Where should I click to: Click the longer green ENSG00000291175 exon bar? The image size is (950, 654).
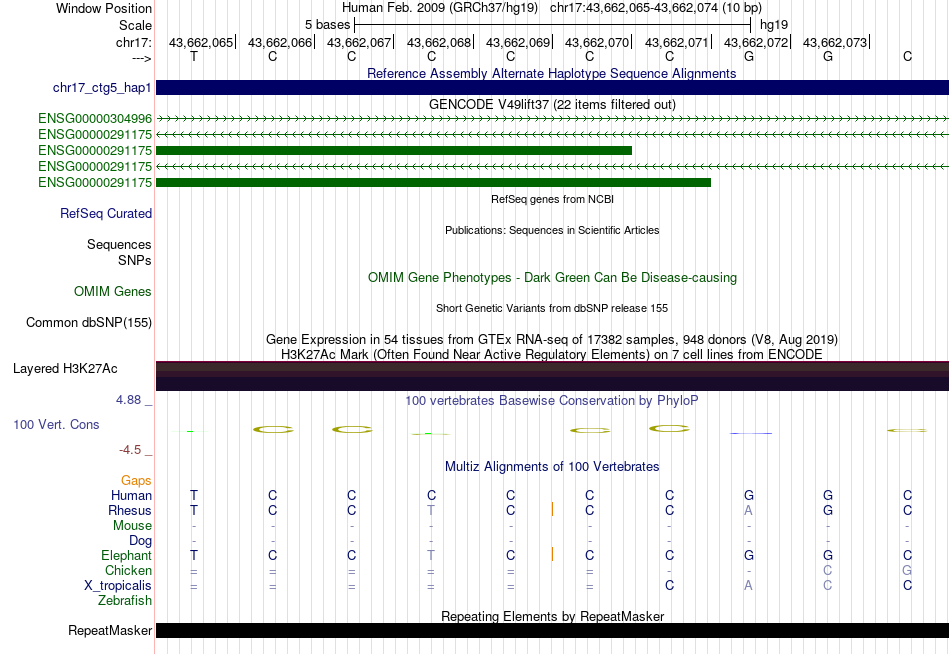pyautogui.click(x=433, y=182)
